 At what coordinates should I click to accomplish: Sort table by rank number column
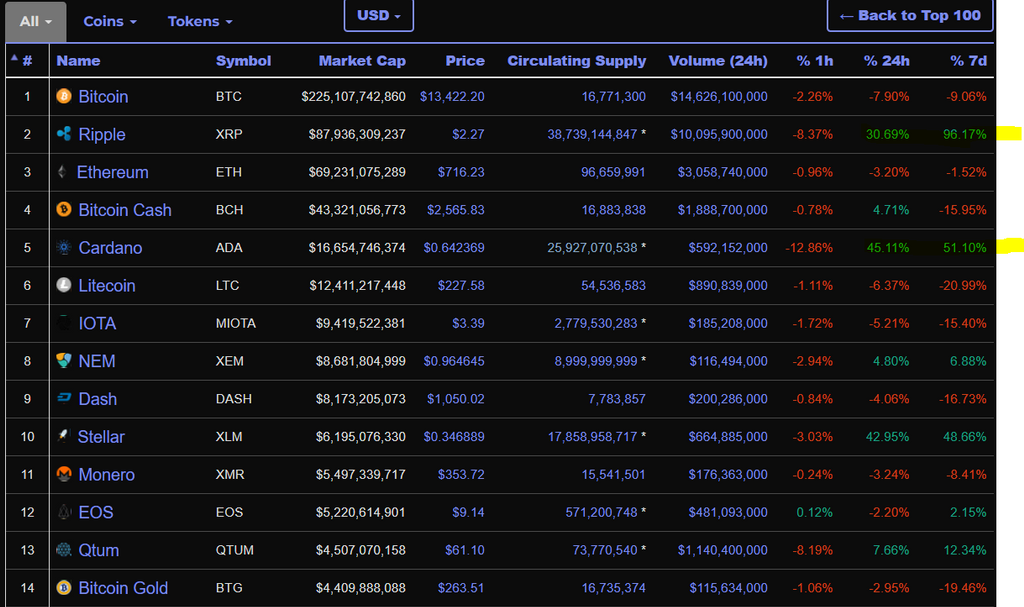pyautogui.click(x=27, y=61)
